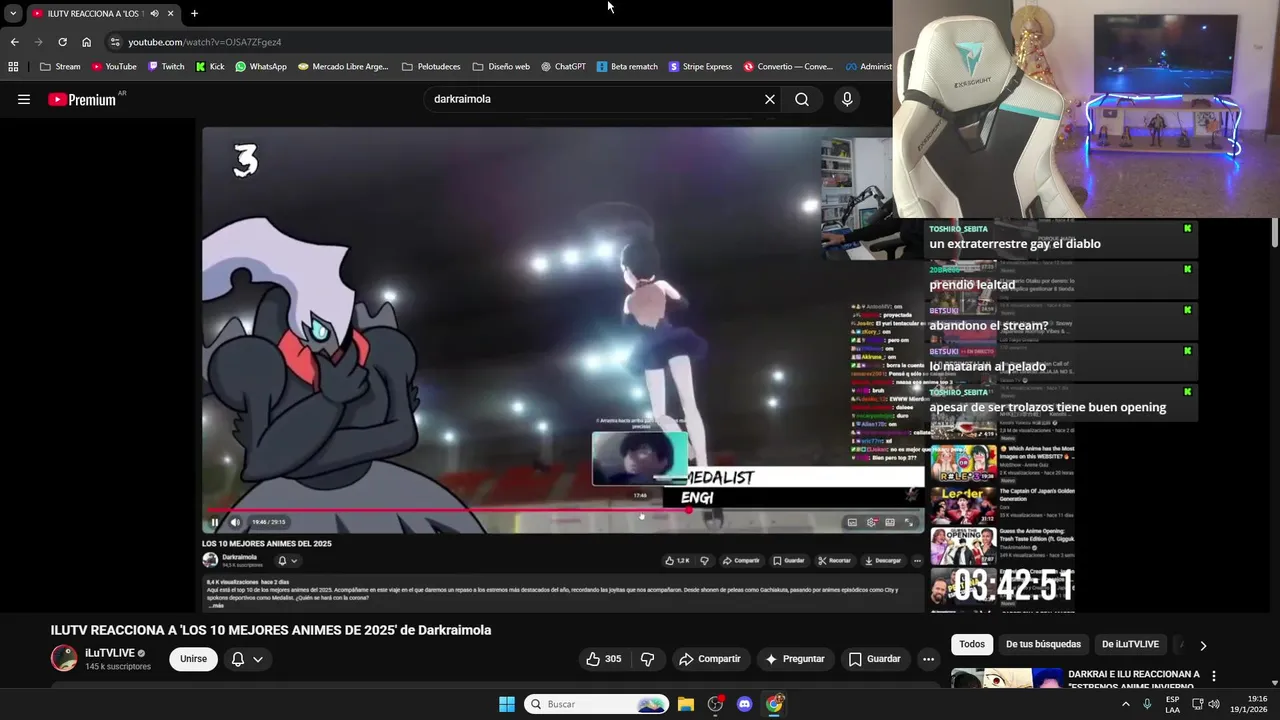Save the video with Guardar
The image size is (1280, 720).
click(x=875, y=659)
